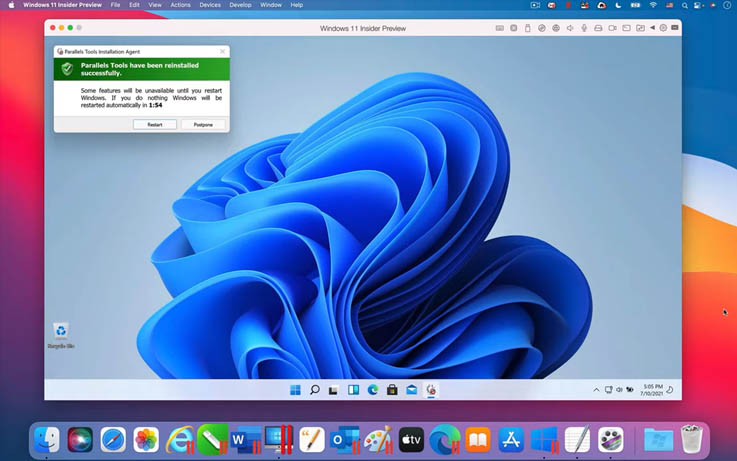737x461 pixels.
Task: Click Parallels Tools installer taskbar icon
Action: [431, 390]
